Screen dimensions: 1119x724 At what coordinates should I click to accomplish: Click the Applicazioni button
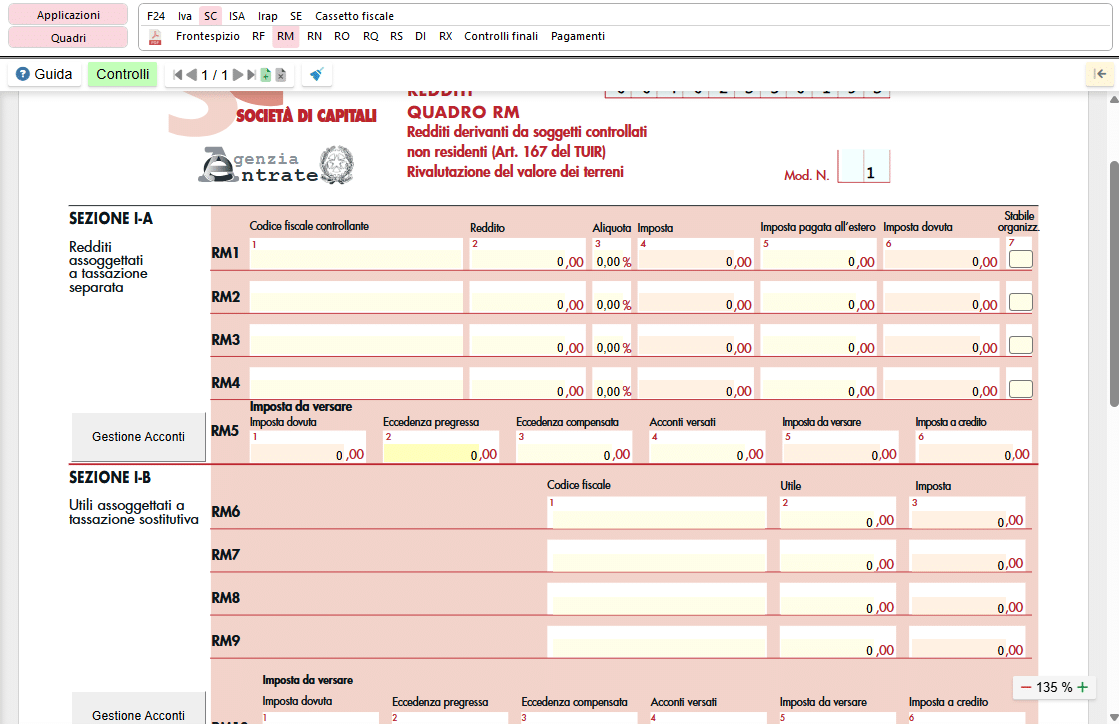pos(69,15)
